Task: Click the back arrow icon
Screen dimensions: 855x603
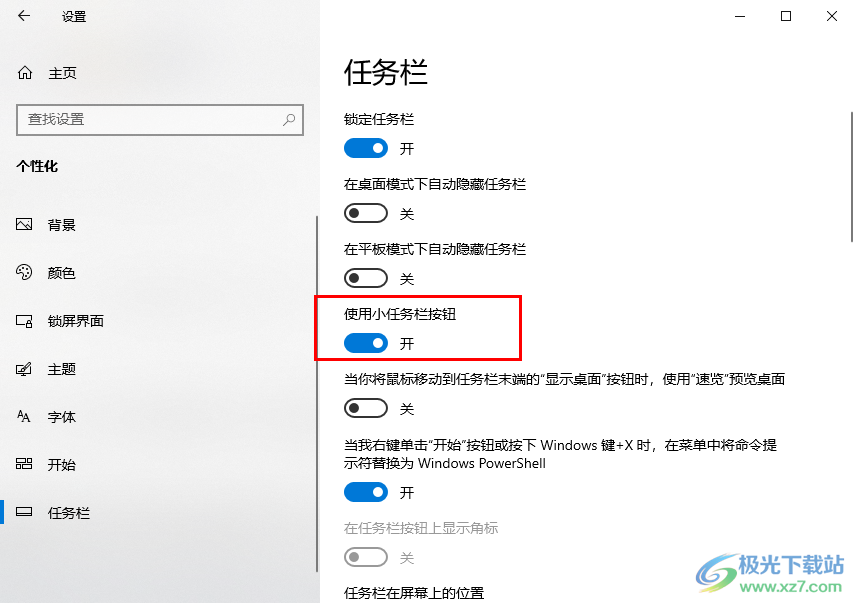Action: point(23,16)
